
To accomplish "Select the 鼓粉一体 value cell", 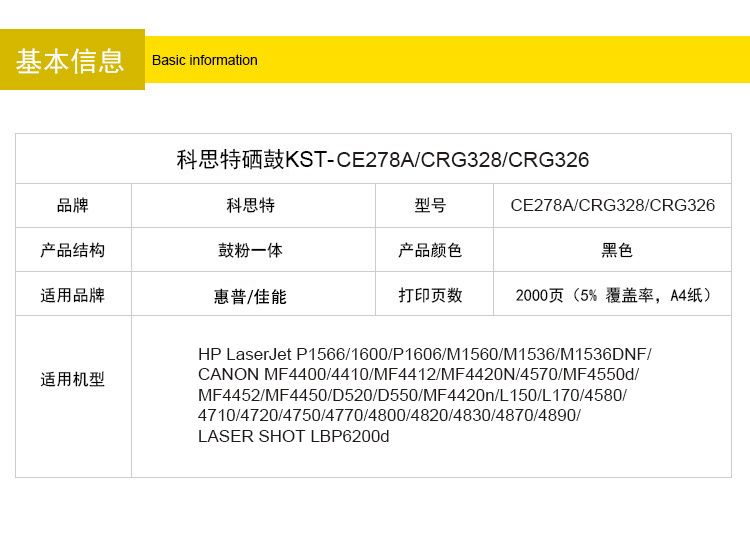I will tap(251, 250).
